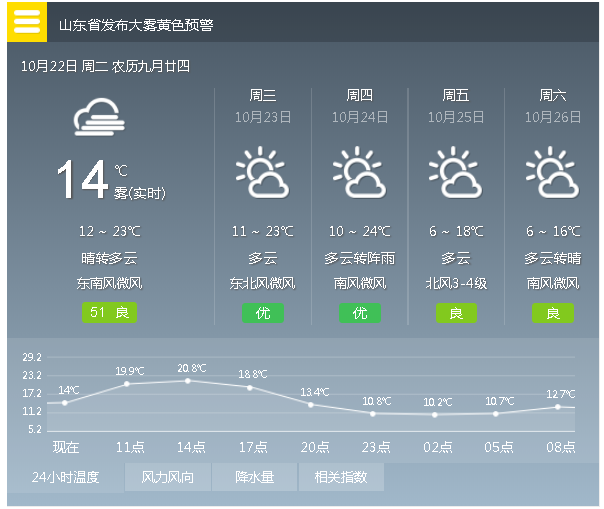Click the 优 badge under 周四
The height and width of the screenshot is (509, 604).
pyautogui.click(x=360, y=313)
